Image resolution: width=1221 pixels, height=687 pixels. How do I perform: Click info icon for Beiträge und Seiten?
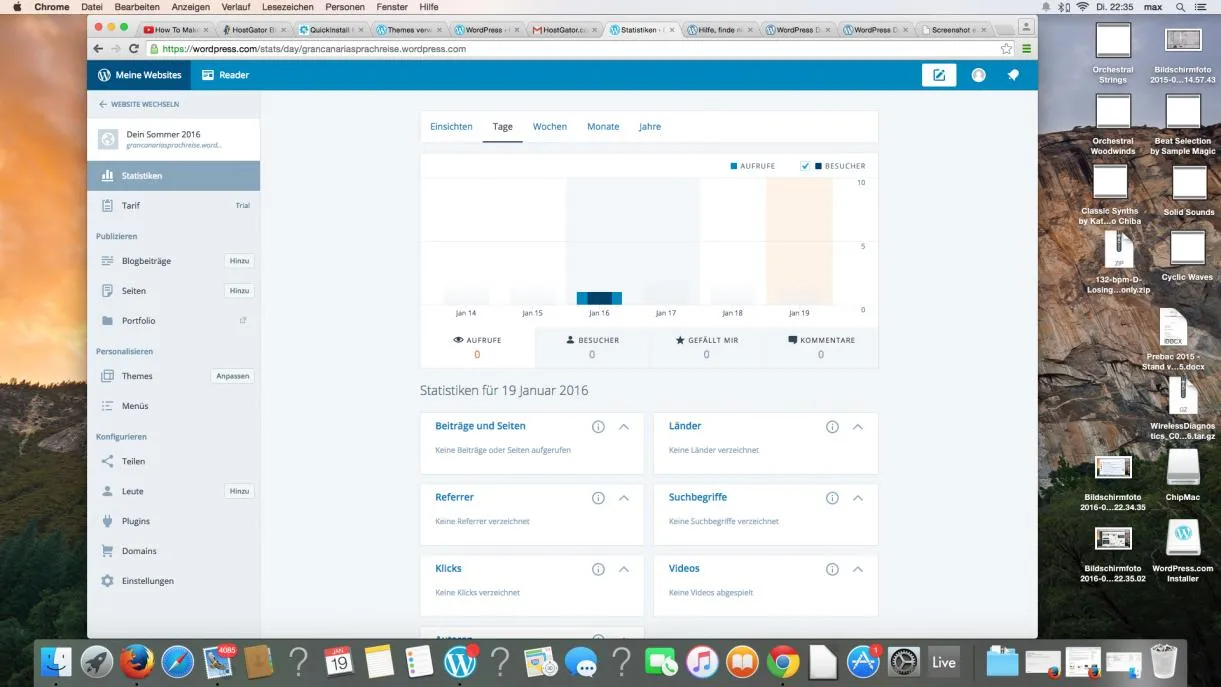coord(598,427)
